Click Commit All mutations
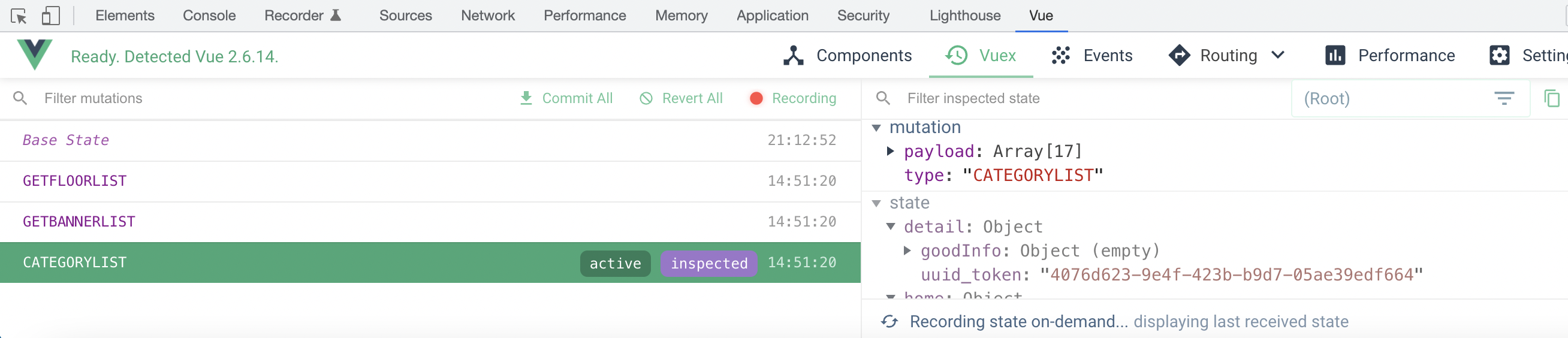 tap(566, 98)
